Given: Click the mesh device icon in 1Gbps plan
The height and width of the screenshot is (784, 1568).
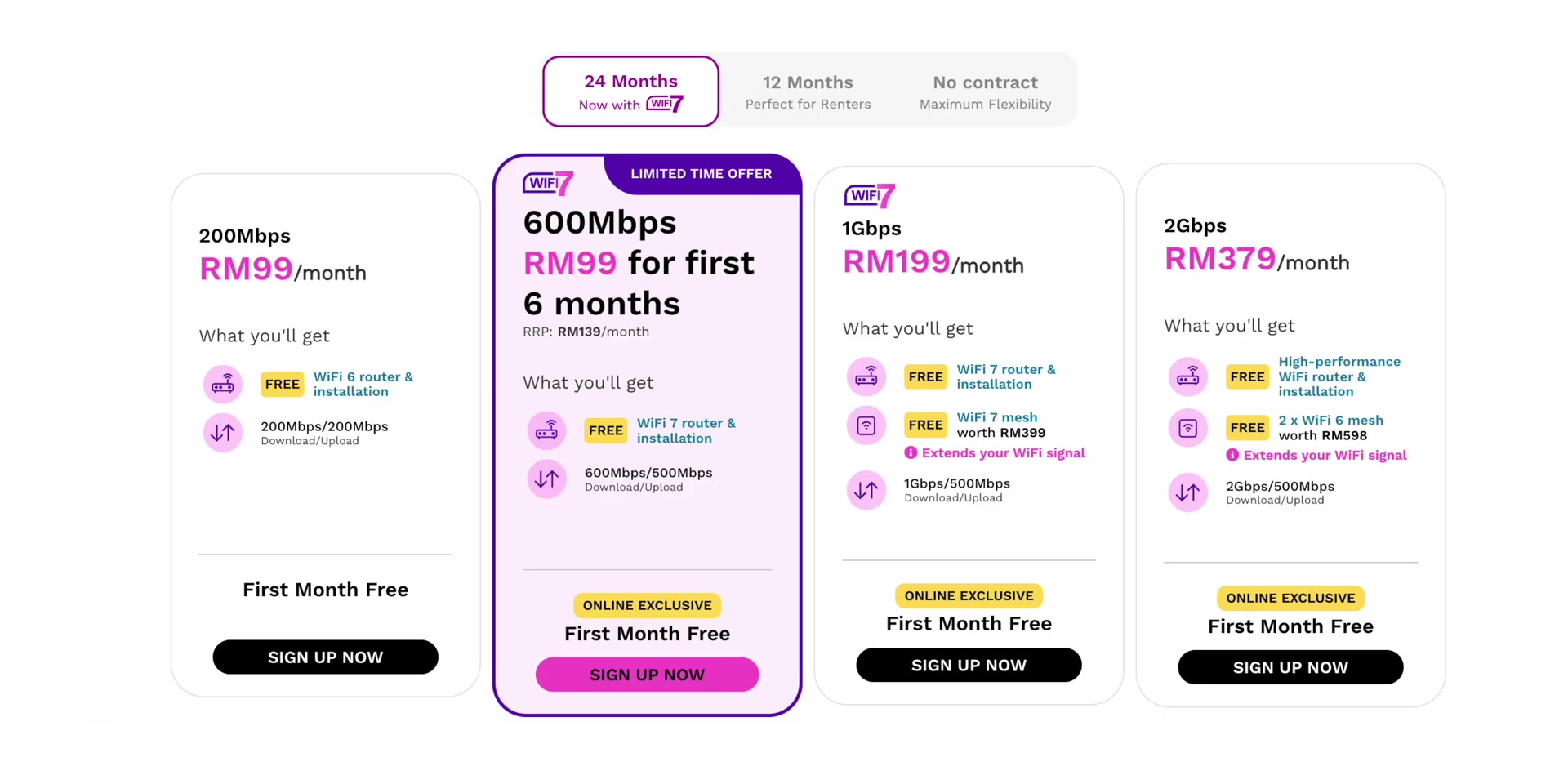Looking at the screenshot, I should (866, 425).
